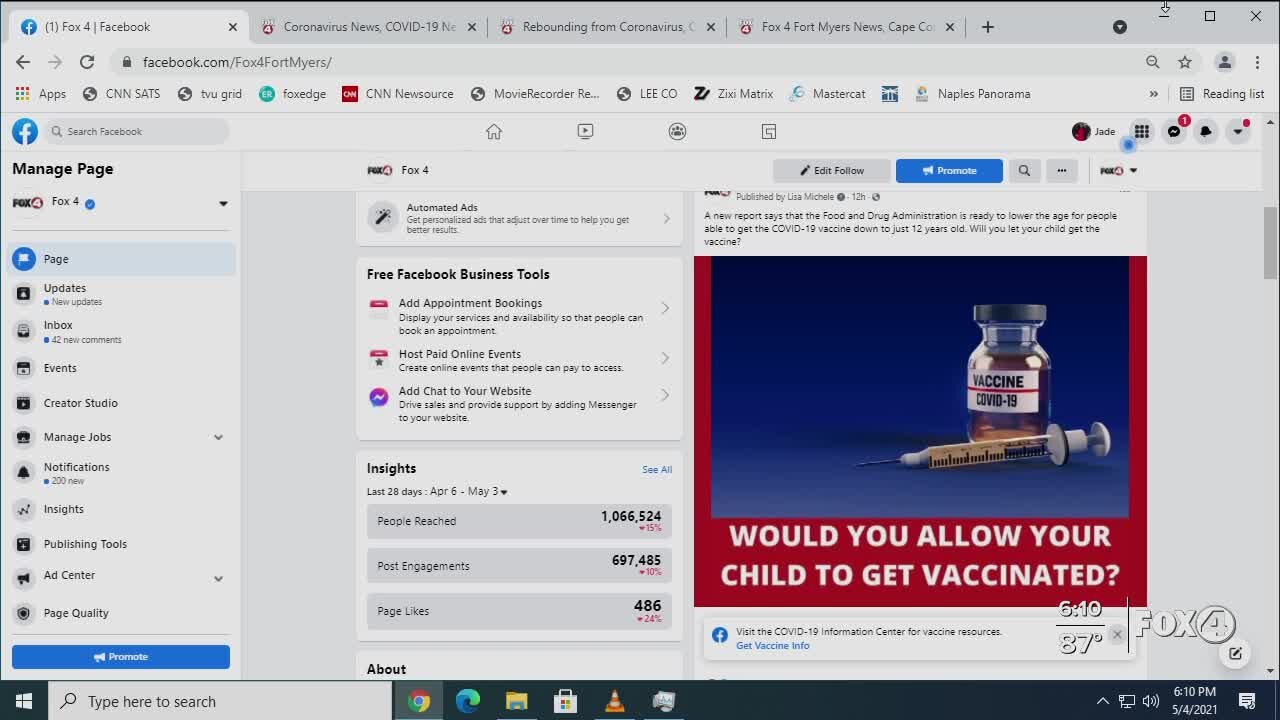The width and height of the screenshot is (1280, 720).
Task: Bookmark this page with star icon
Action: point(1185,62)
